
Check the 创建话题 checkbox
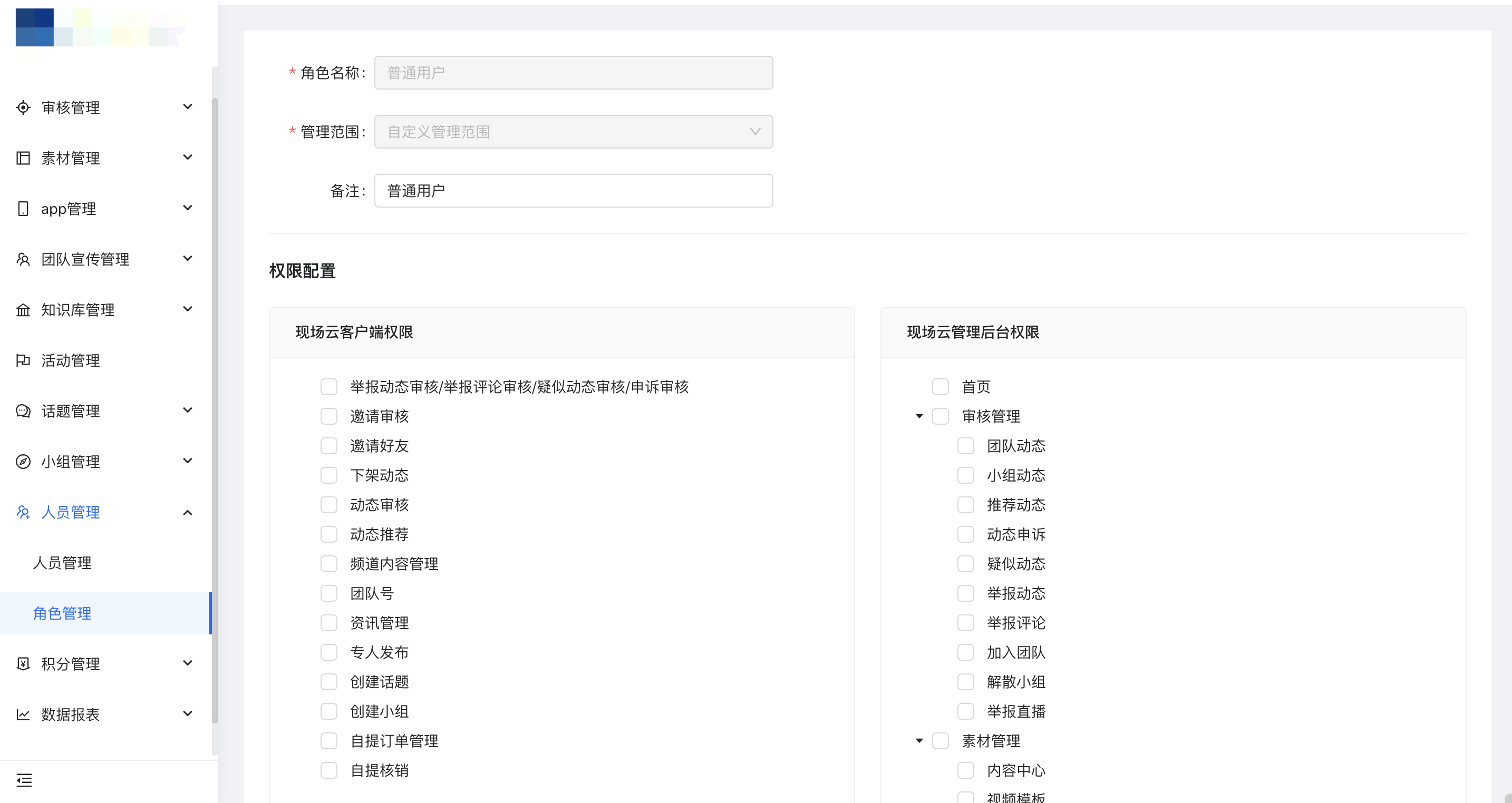pos(328,682)
